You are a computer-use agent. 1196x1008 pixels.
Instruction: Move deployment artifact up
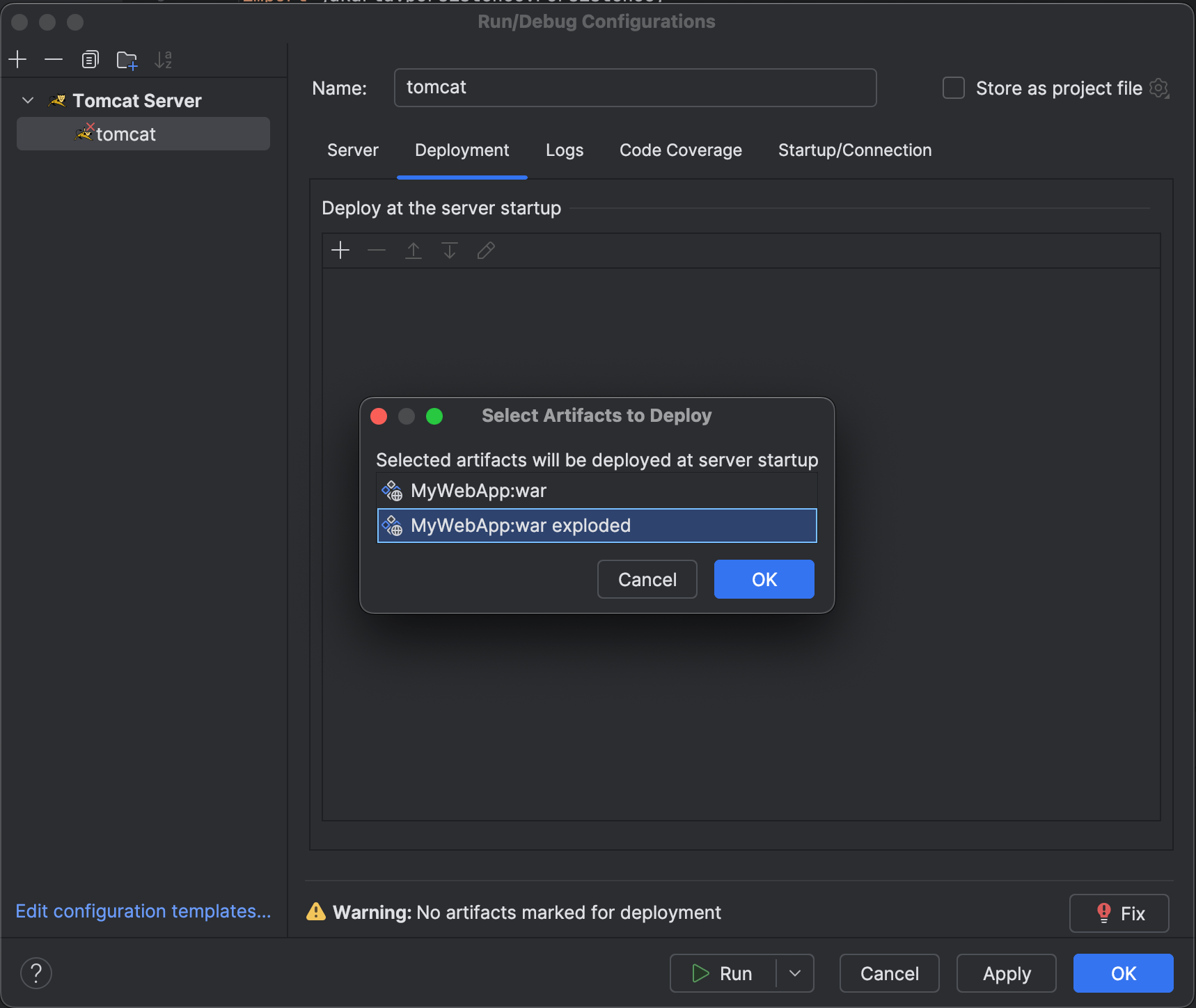coord(413,250)
